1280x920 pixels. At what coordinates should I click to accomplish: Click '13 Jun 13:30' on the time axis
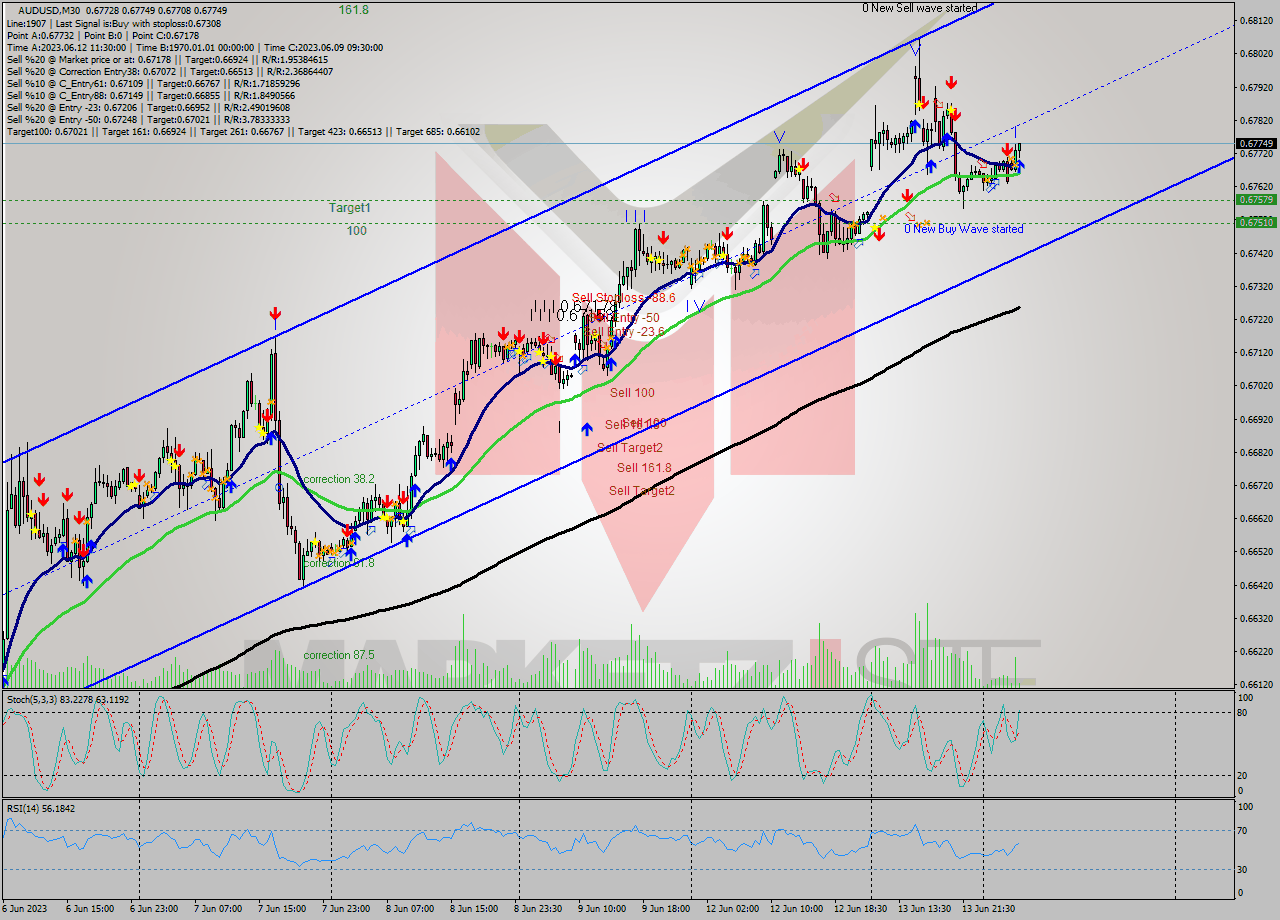tap(924, 909)
